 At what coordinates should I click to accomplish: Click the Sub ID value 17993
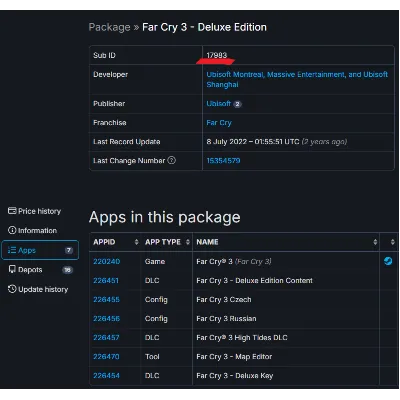217,55
